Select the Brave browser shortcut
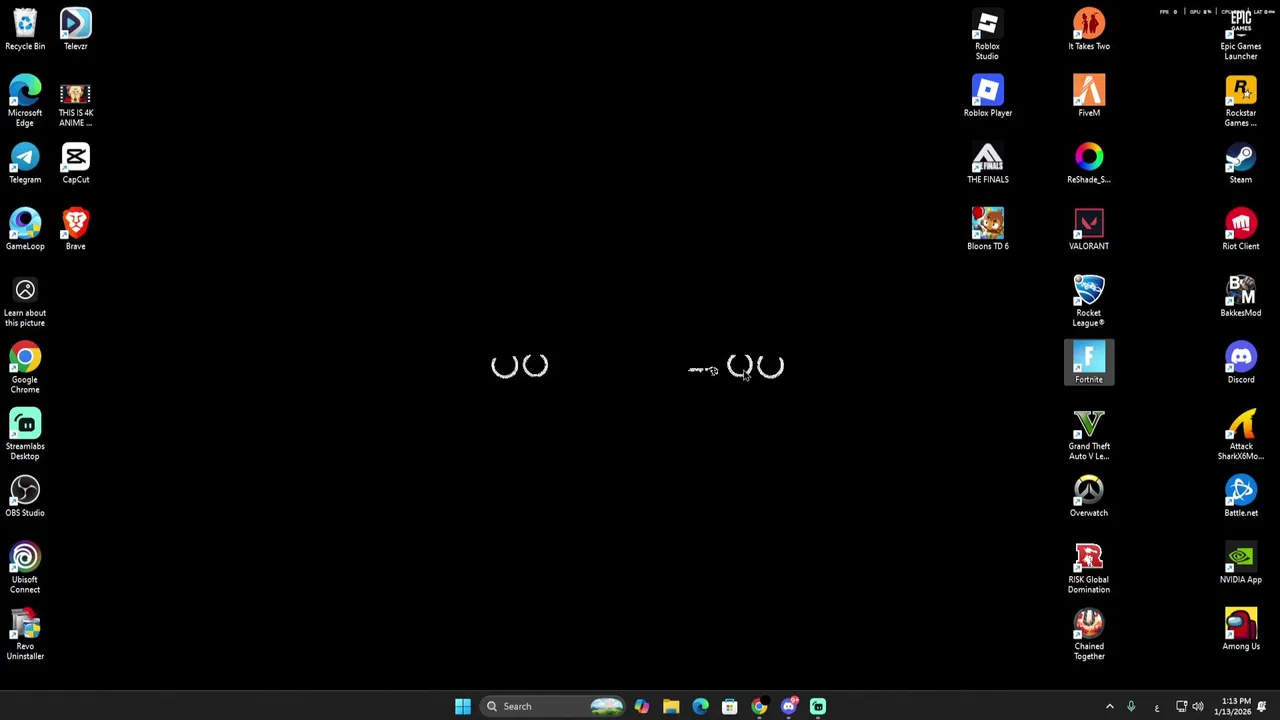This screenshot has width=1280, height=720. (75, 229)
